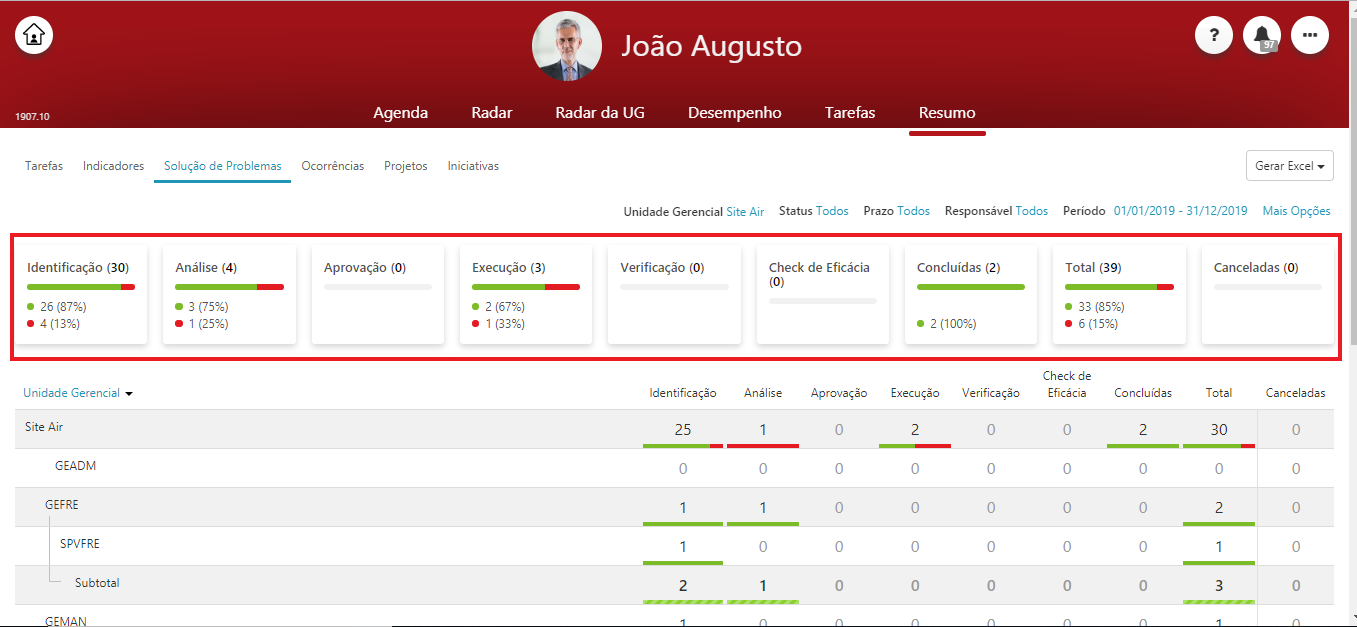Open notifications bell with 97 badge
Image resolution: width=1357 pixels, height=627 pixels.
[x=1262, y=35]
